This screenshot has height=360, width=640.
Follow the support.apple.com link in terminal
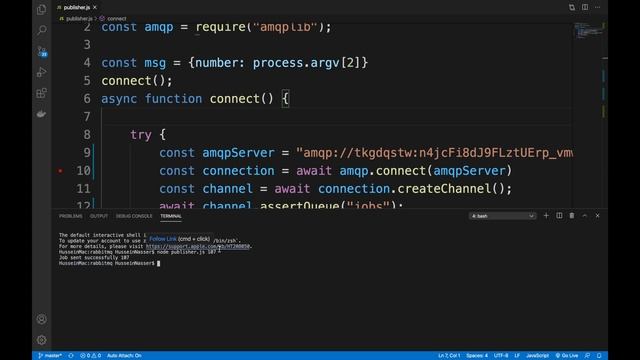click(198, 247)
